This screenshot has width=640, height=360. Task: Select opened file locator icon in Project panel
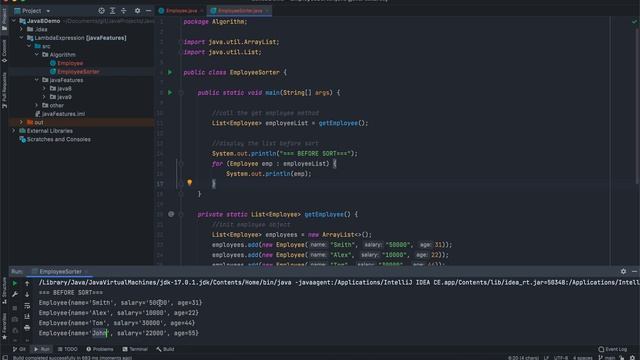tap(101, 11)
